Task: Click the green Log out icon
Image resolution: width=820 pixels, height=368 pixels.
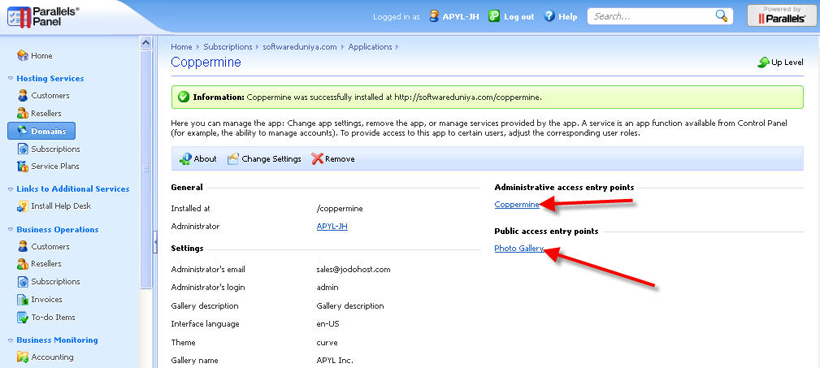Action: pyautogui.click(x=494, y=16)
